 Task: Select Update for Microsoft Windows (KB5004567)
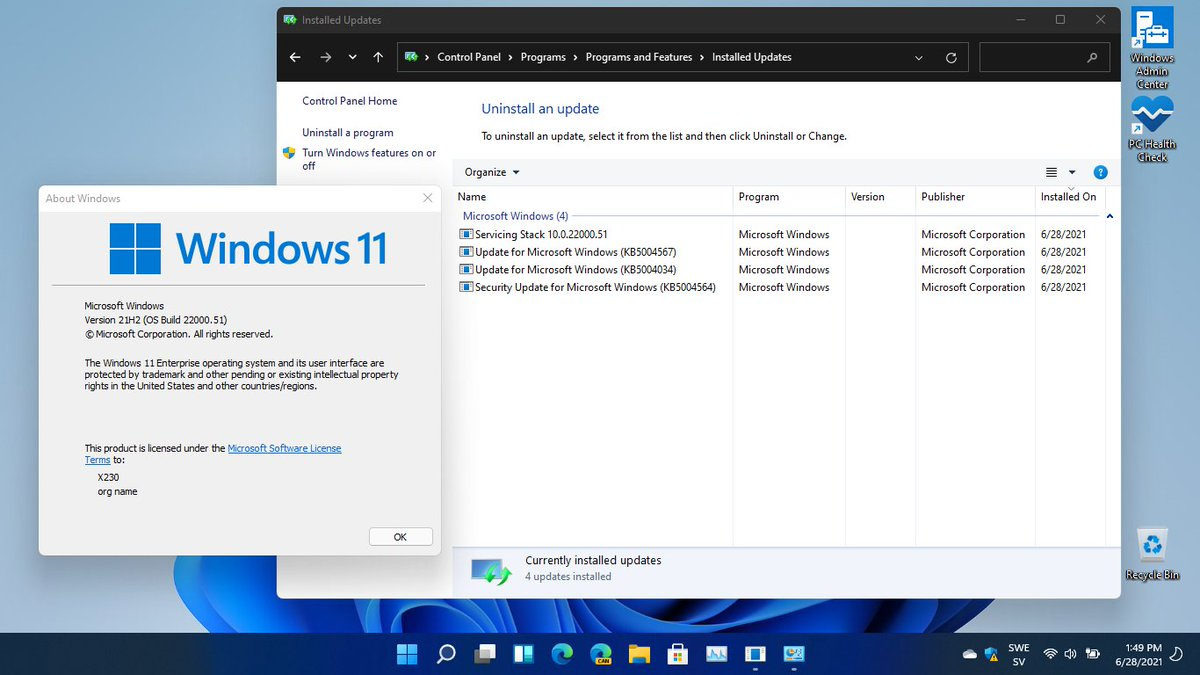(779, 252)
